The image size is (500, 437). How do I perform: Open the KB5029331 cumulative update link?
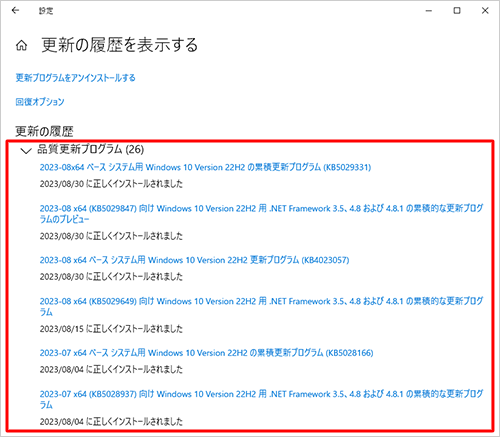(205, 167)
